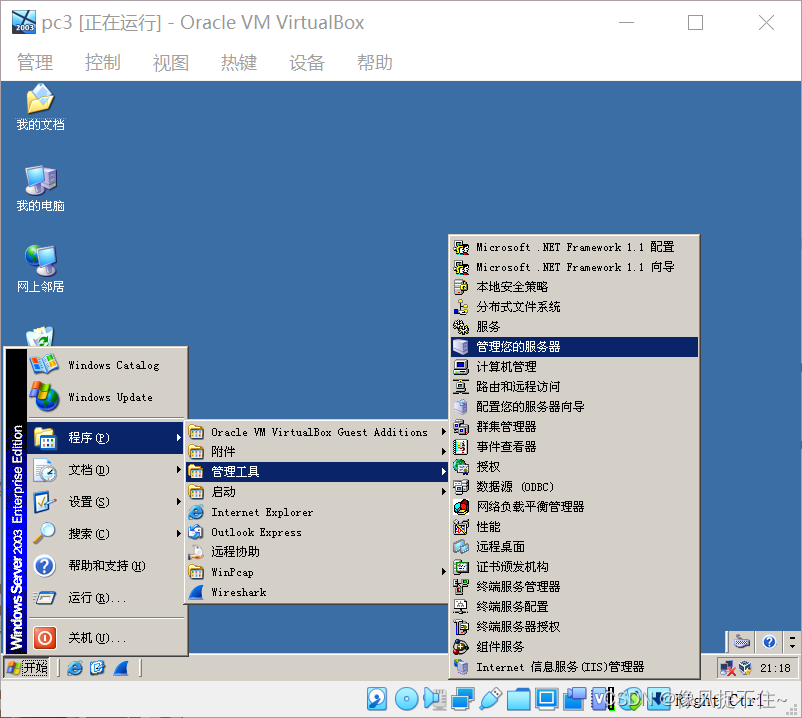Expand 附件 programs folder

click(x=316, y=452)
